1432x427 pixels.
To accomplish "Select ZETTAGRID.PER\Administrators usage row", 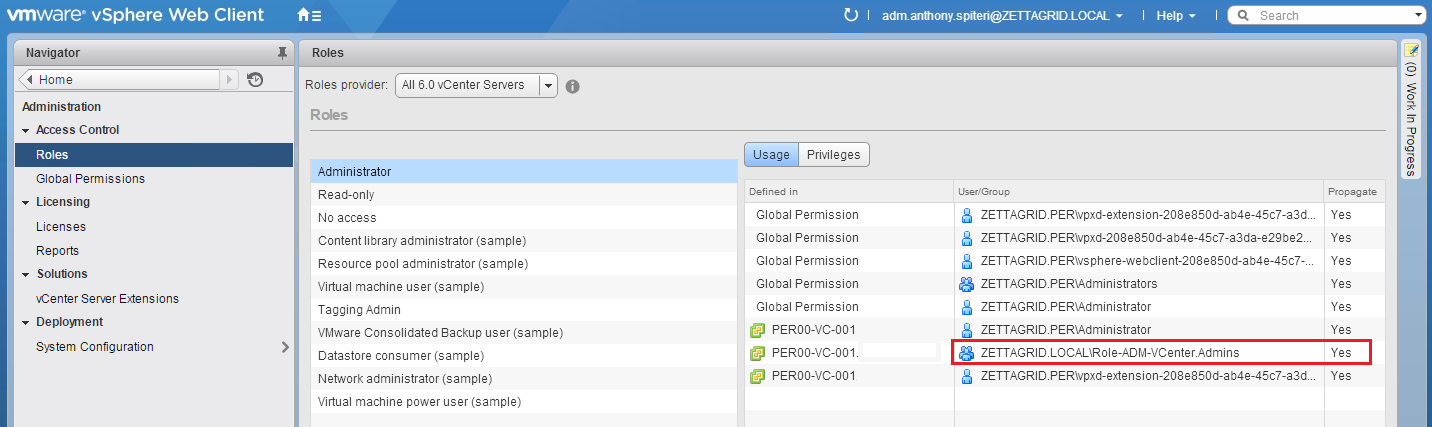I will click(x=1065, y=284).
